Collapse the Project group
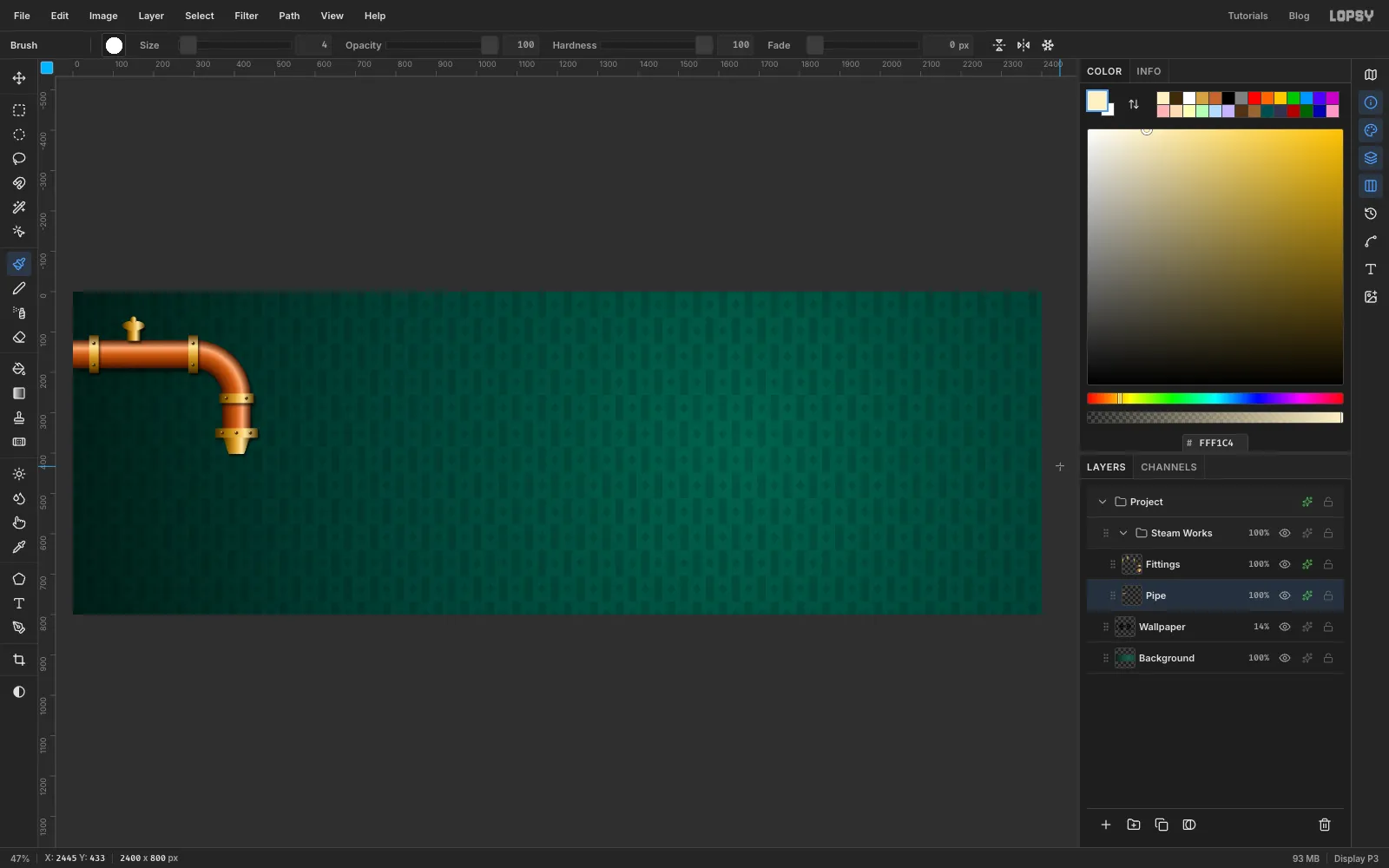This screenshot has width=1389, height=868. point(1103,502)
